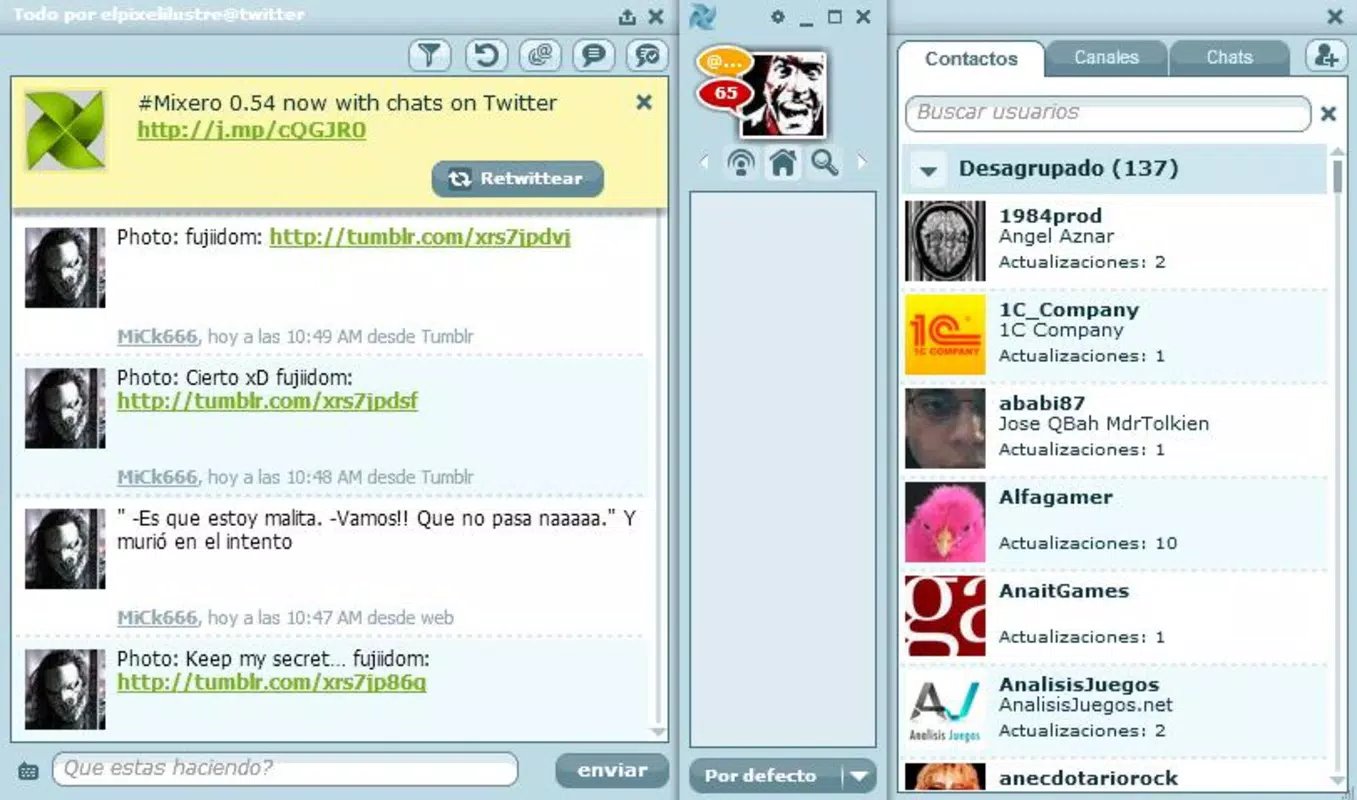
Task: Switch to the Chats tab
Action: [1229, 57]
